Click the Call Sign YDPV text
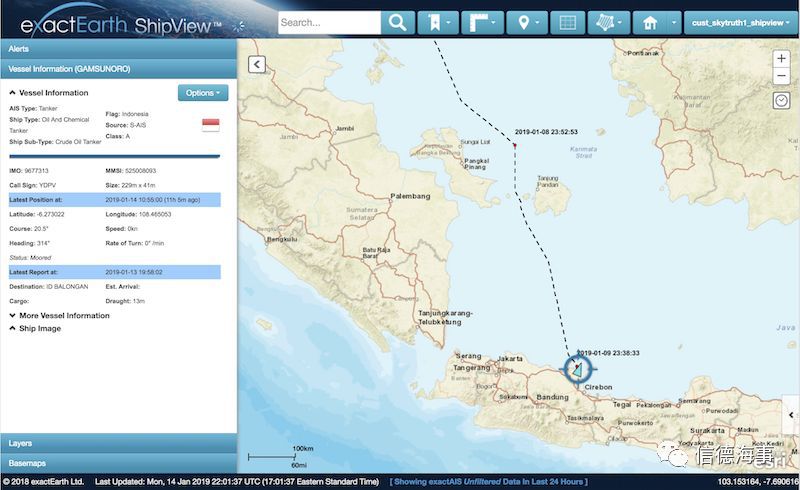This screenshot has width=800, height=490. click(33, 185)
